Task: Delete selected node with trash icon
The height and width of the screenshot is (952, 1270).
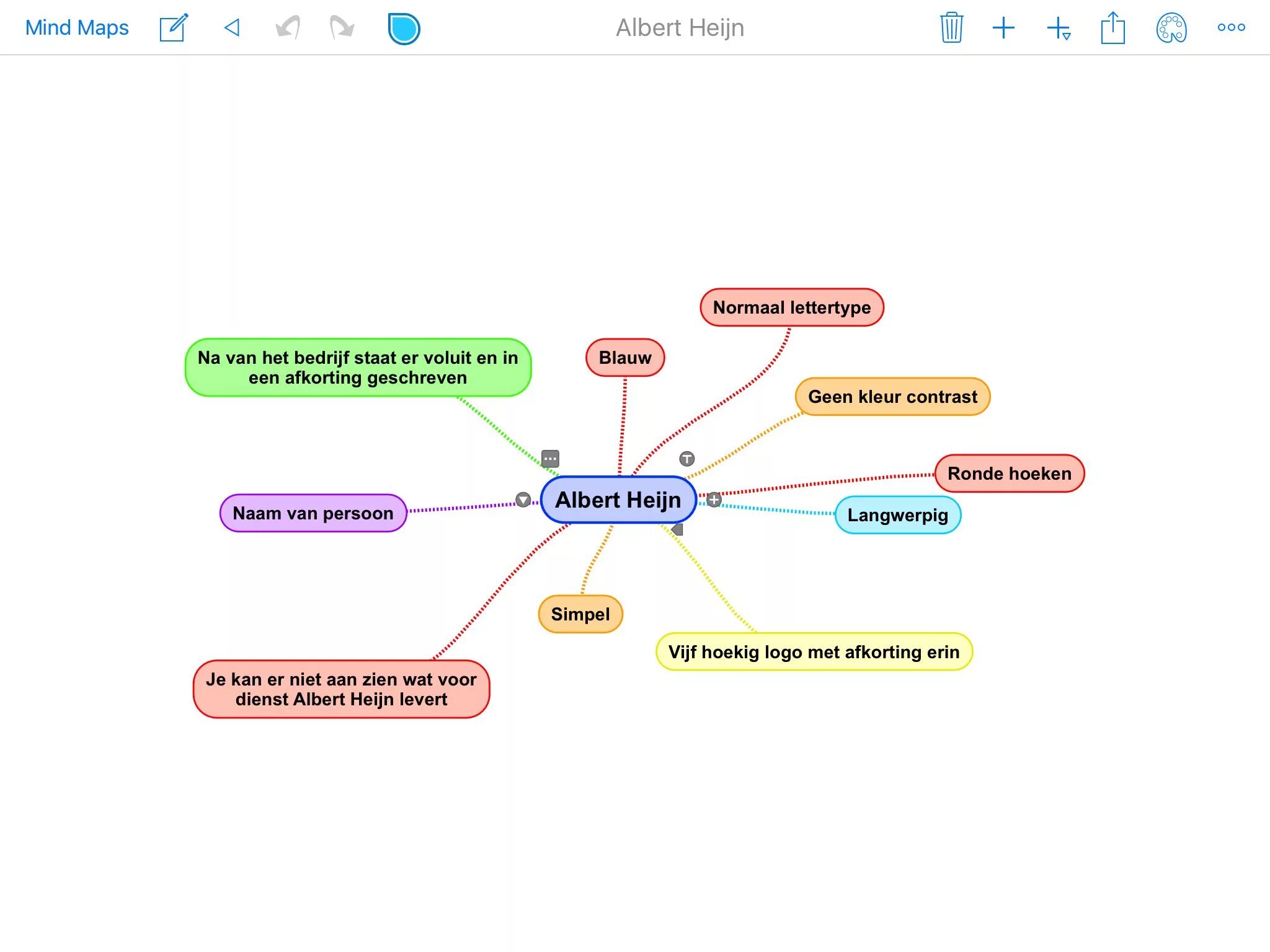Action: click(951, 28)
